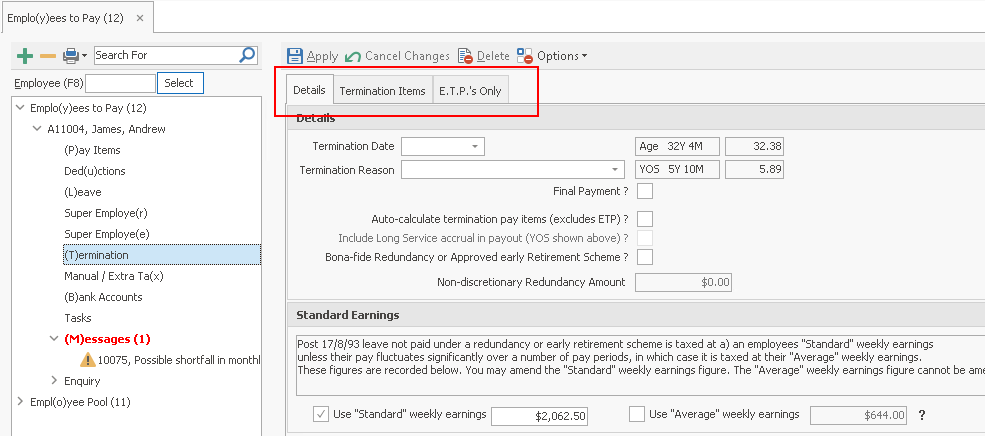Click the green plus add icon
The width and height of the screenshot is (985, 436).
pos(25,55)
